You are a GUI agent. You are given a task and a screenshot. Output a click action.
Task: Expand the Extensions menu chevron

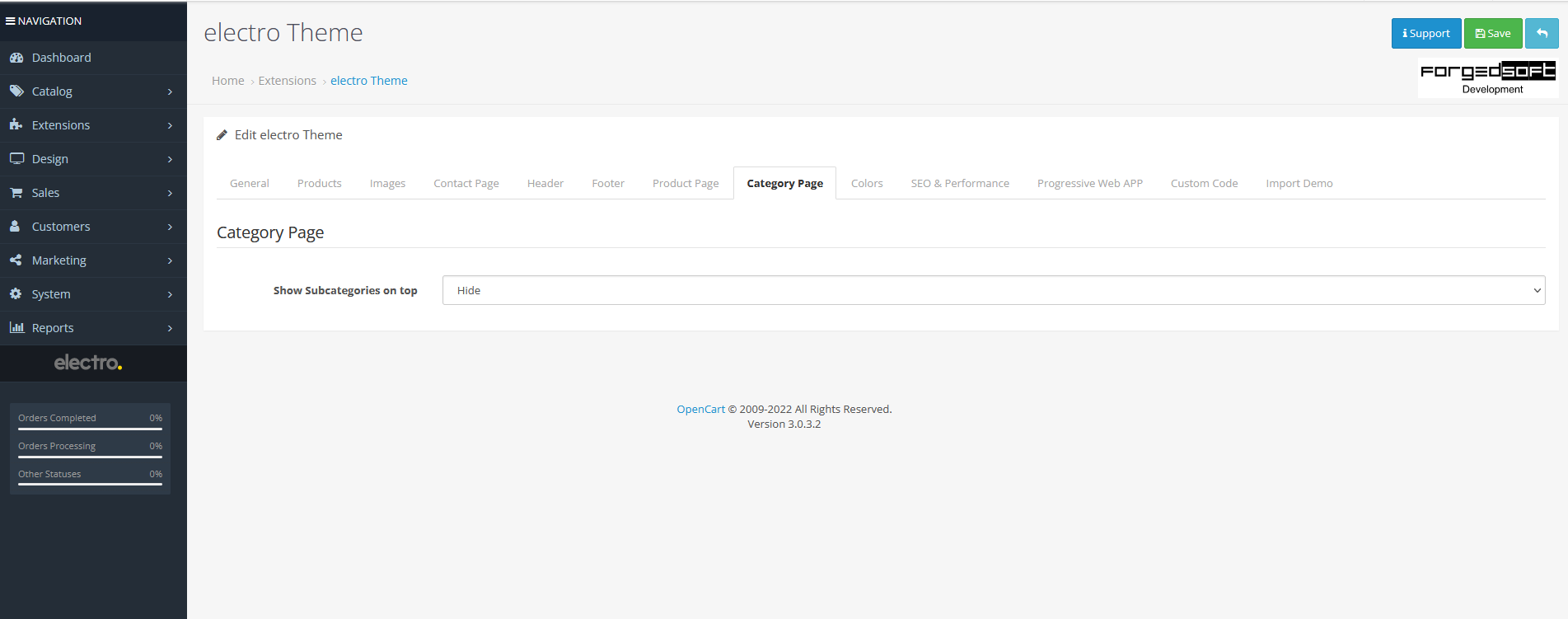(170, 125)
